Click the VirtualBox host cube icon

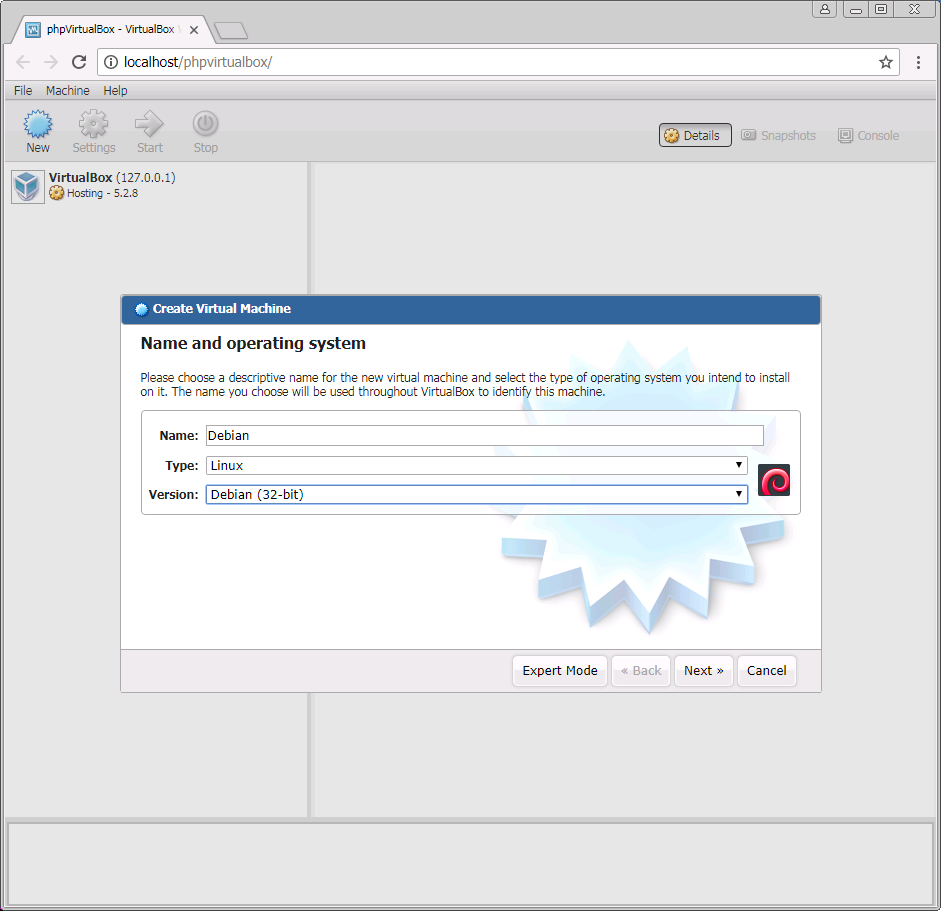tap(27, 185)
